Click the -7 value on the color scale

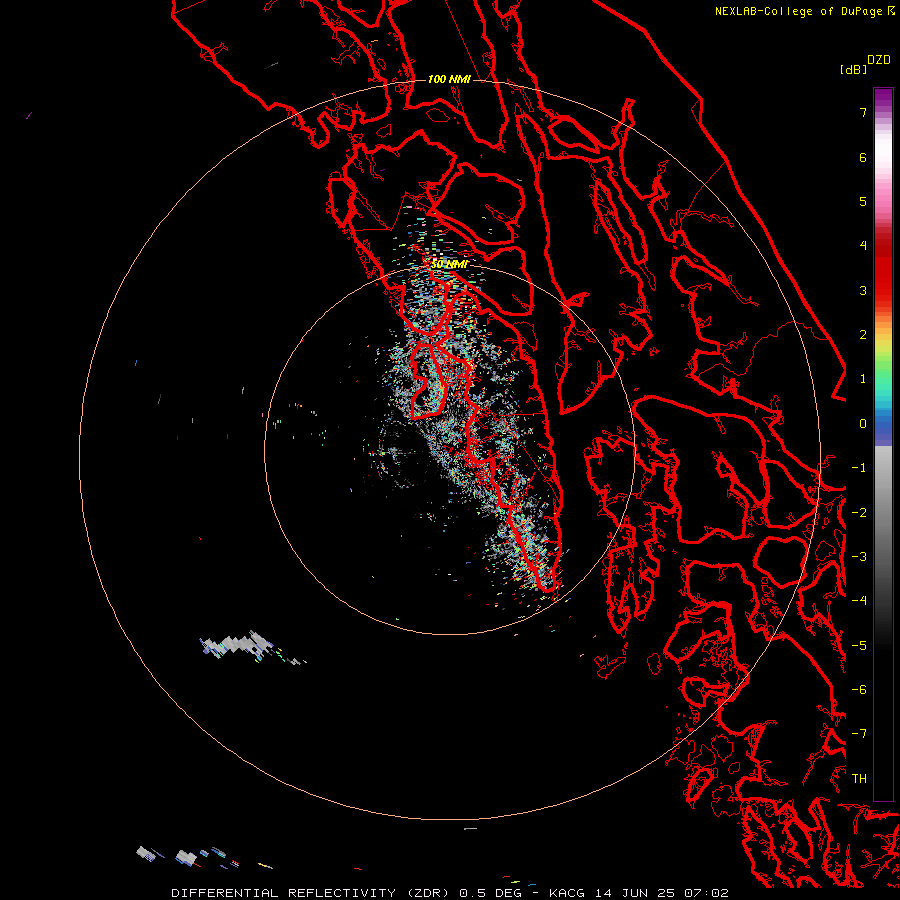click(x=859, y=734)
